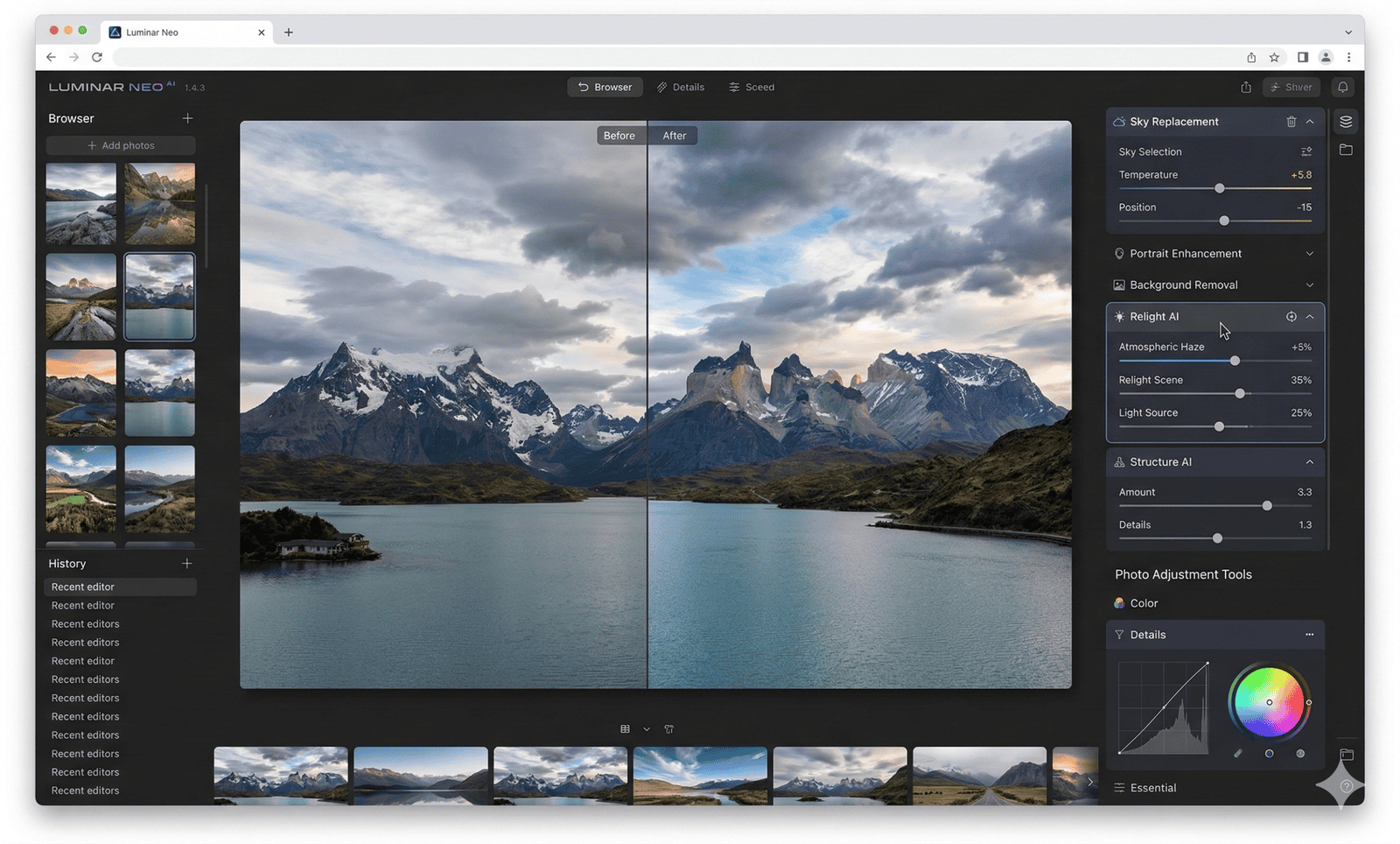Switch comparison to After view
This screenshot has width=1400, height=844.
pyautogui.click(x=674, y=136)
